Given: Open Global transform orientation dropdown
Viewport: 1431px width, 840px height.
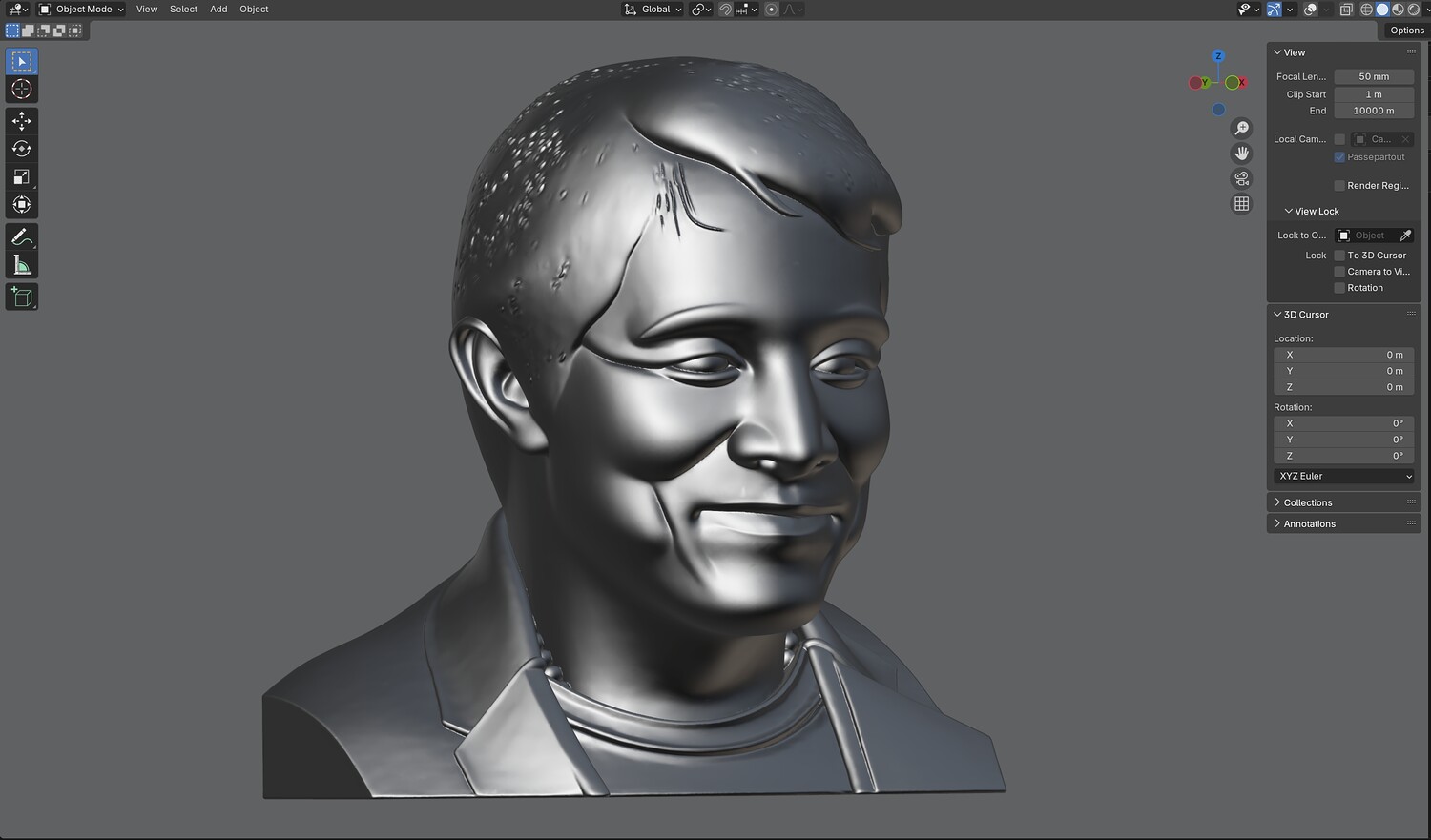Looking at the screenshot, I should [653, 10].
